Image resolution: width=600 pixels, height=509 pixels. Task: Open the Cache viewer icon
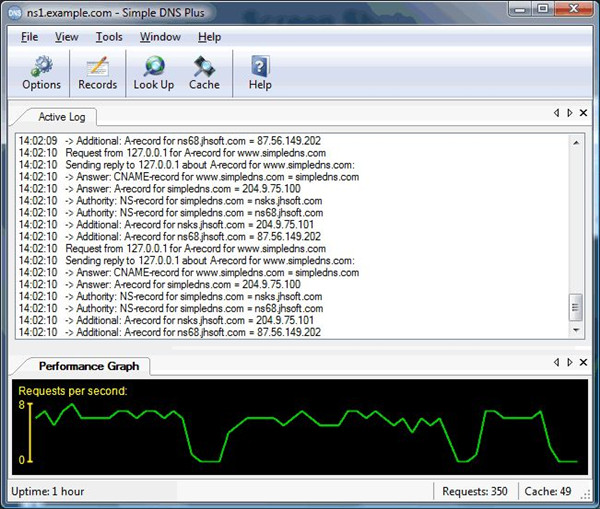[204, 68]
